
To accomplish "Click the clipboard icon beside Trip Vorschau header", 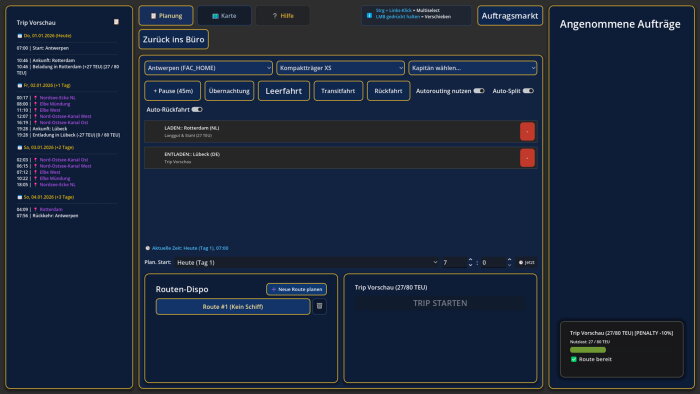I will [x=116, y=22].
